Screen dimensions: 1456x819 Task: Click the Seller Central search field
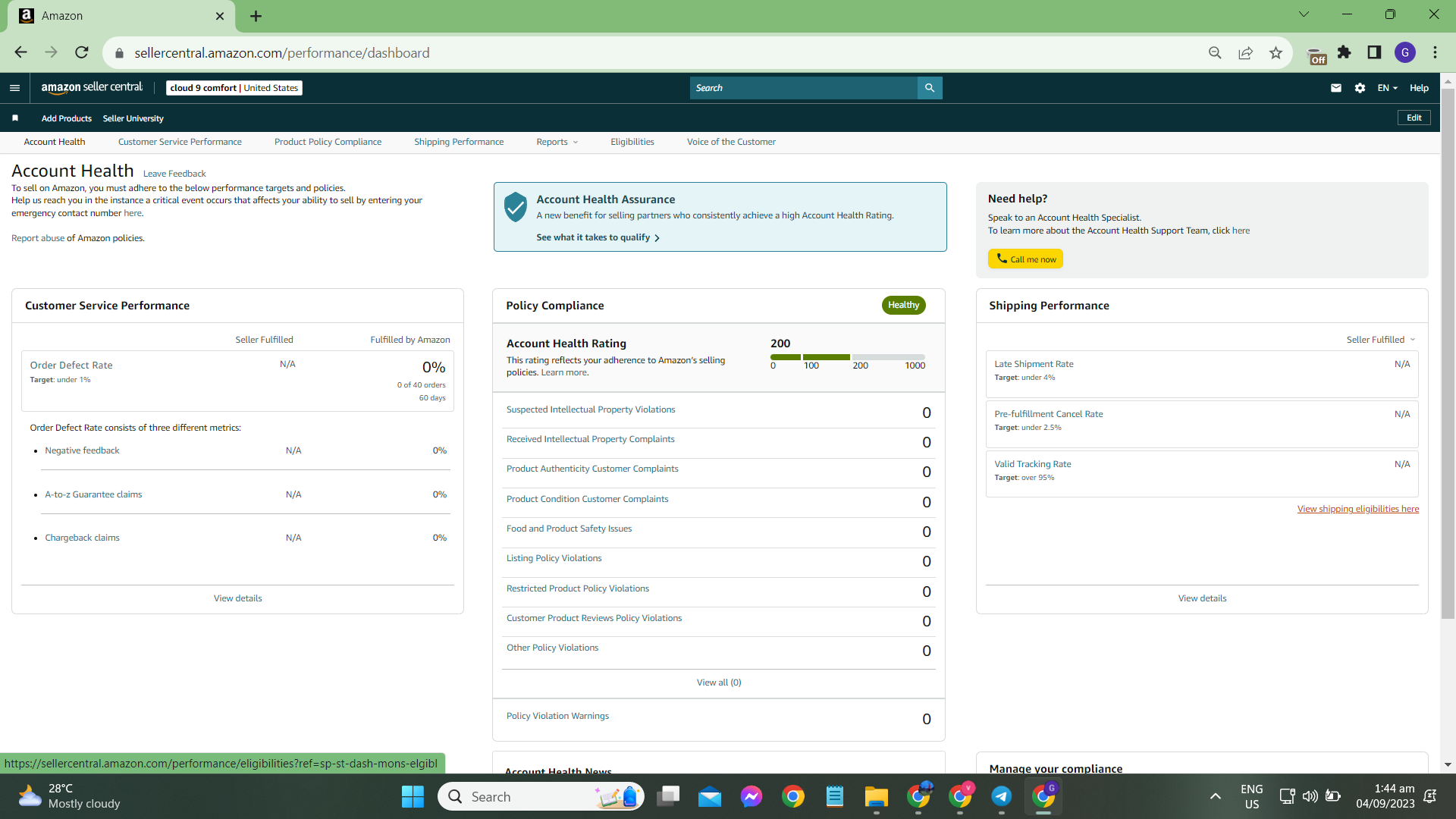click(x=804, y=88)
